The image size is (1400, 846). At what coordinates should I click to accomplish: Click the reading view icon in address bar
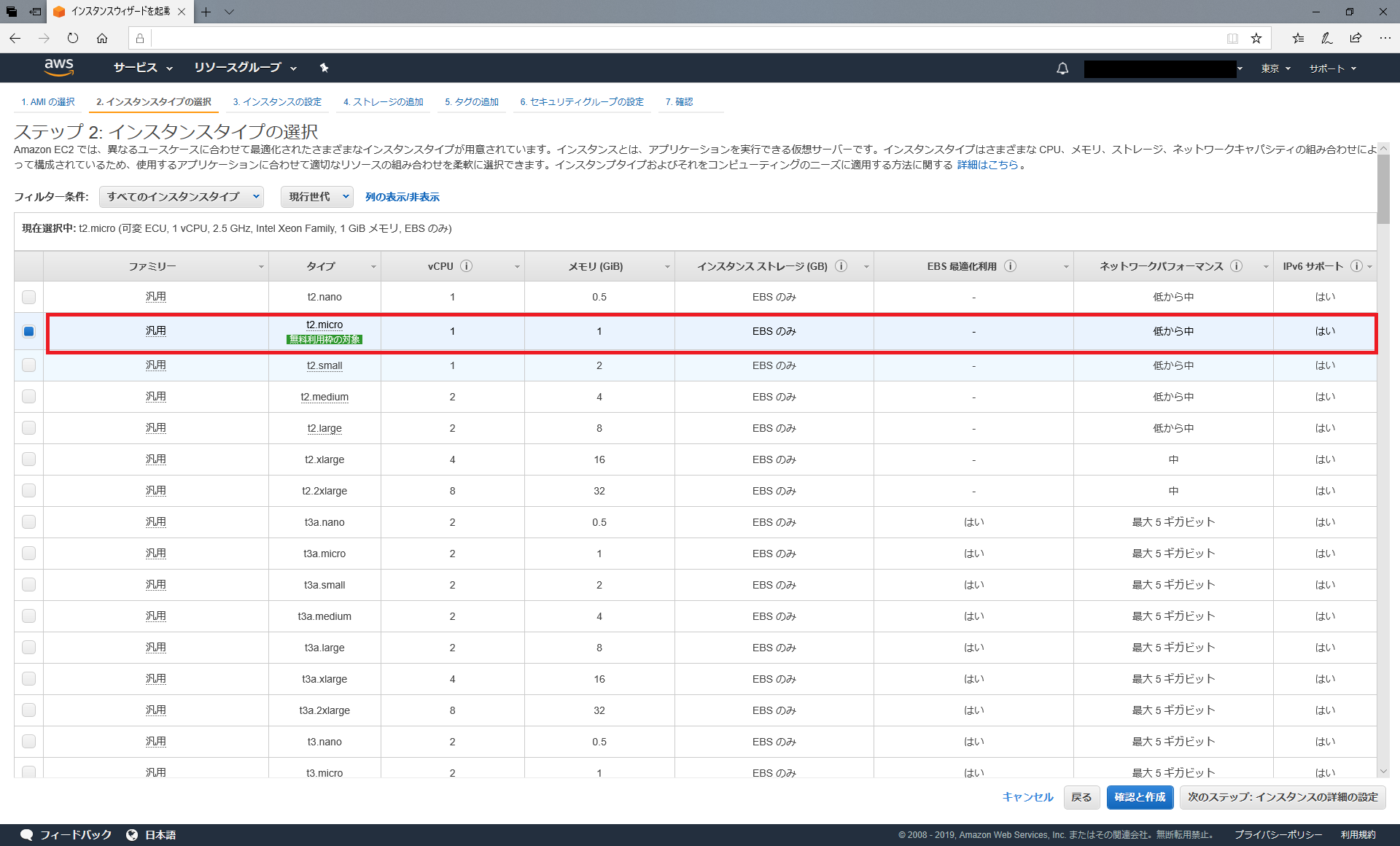pyautogui.click(x=1232, y=38)
